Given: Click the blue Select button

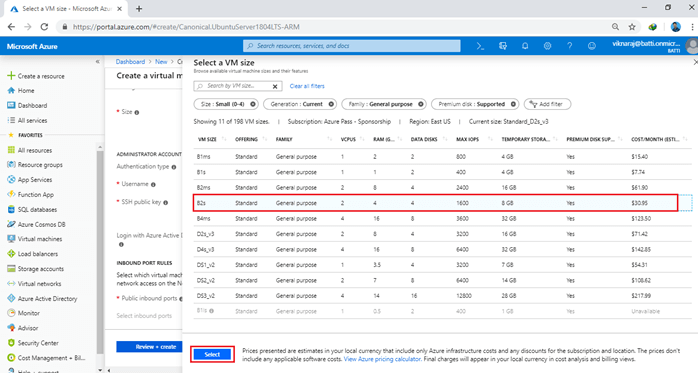Looking at the screenshot, I should 212,354.
